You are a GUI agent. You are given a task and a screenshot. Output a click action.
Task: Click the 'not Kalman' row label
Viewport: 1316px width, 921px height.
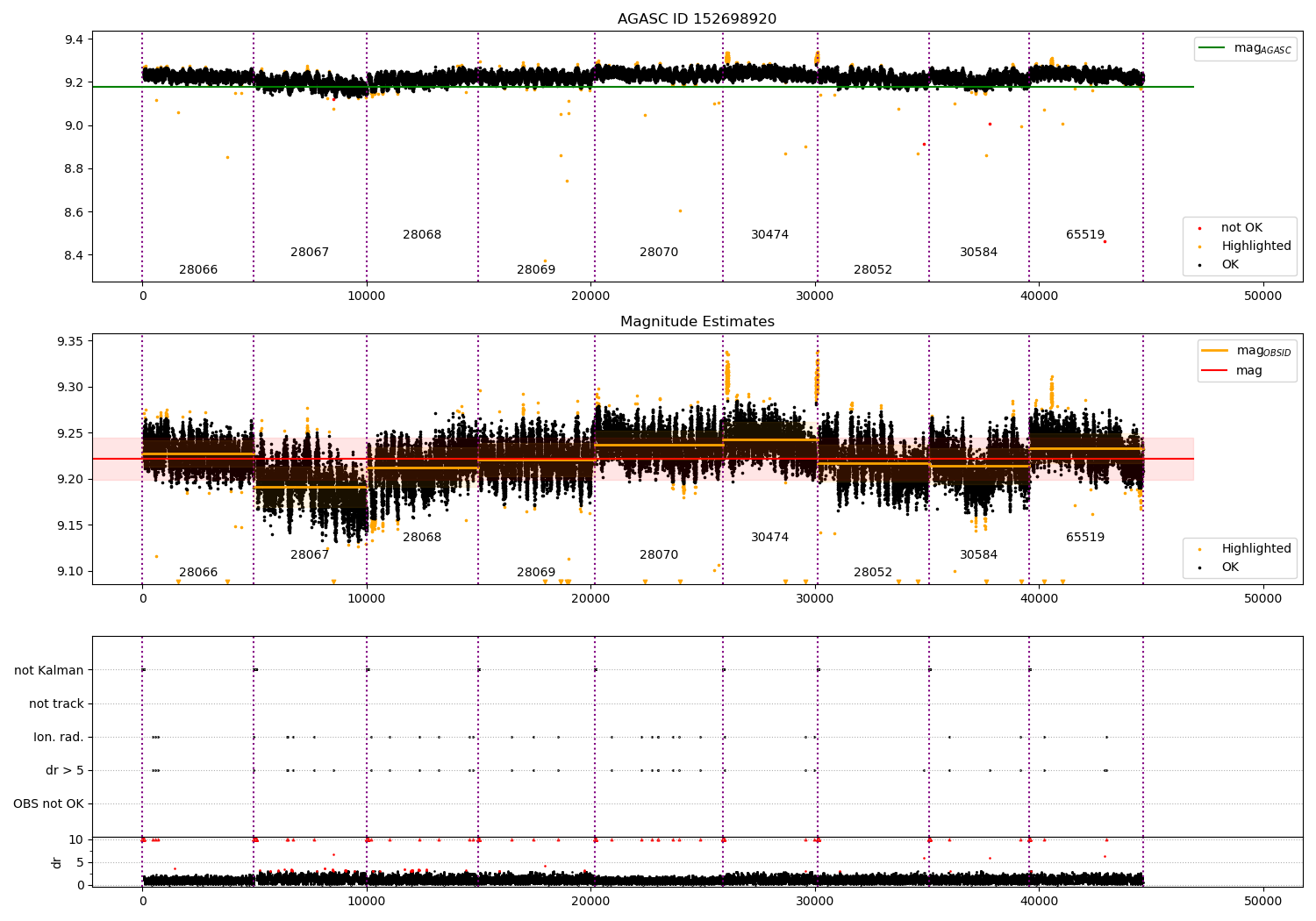[49, 671]
